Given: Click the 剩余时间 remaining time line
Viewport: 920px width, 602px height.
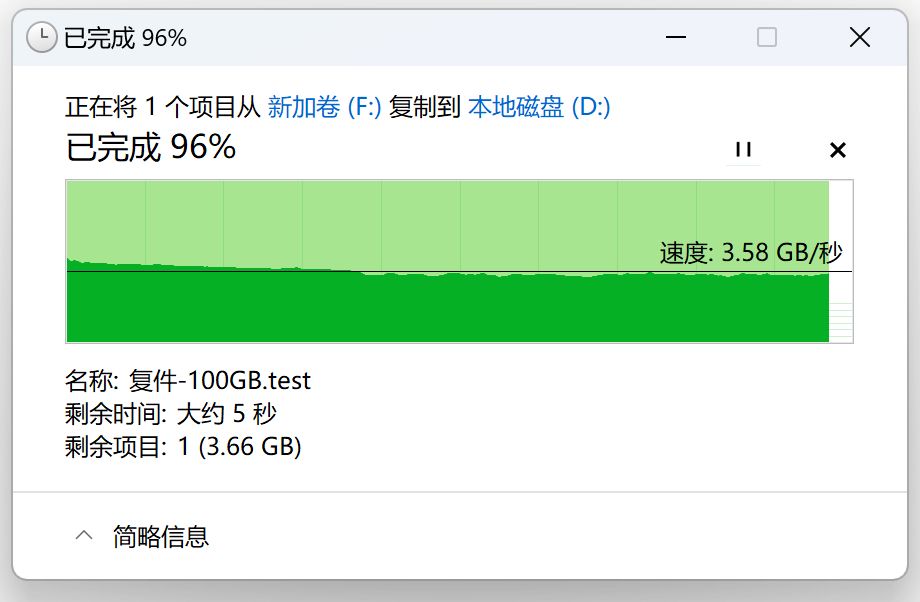Looking at the screenshot, I should 170,413.
